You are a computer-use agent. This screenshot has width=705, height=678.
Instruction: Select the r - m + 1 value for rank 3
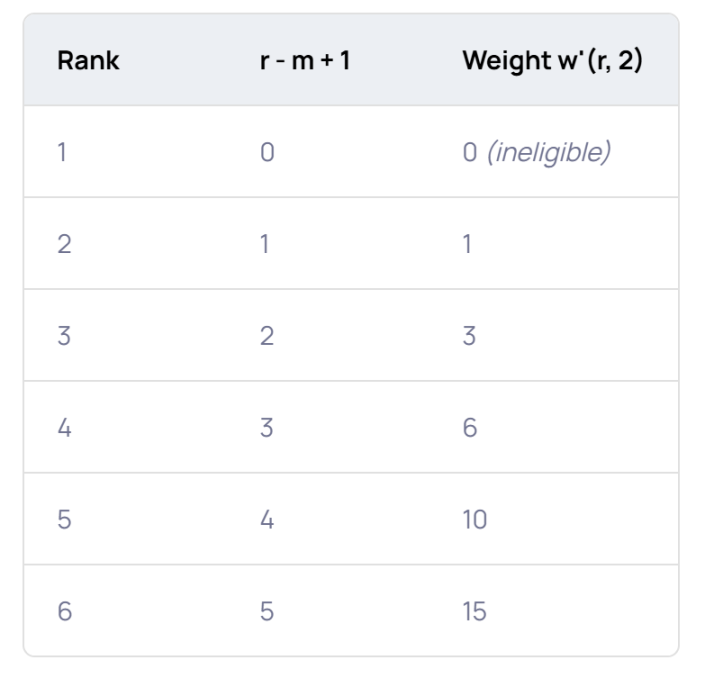267,337
